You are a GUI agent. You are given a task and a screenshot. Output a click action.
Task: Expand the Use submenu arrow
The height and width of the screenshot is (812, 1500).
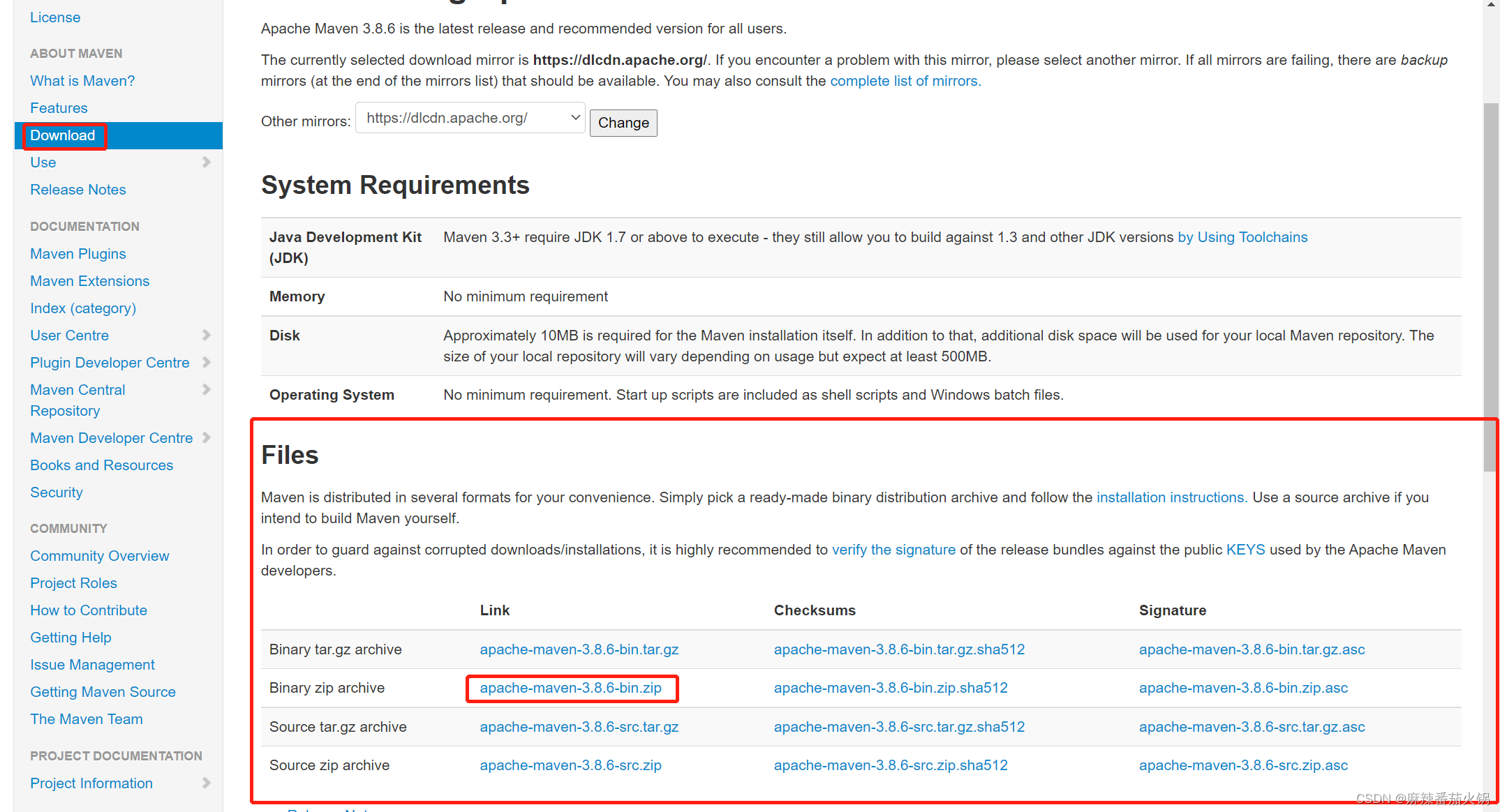(x=206, y=162)
